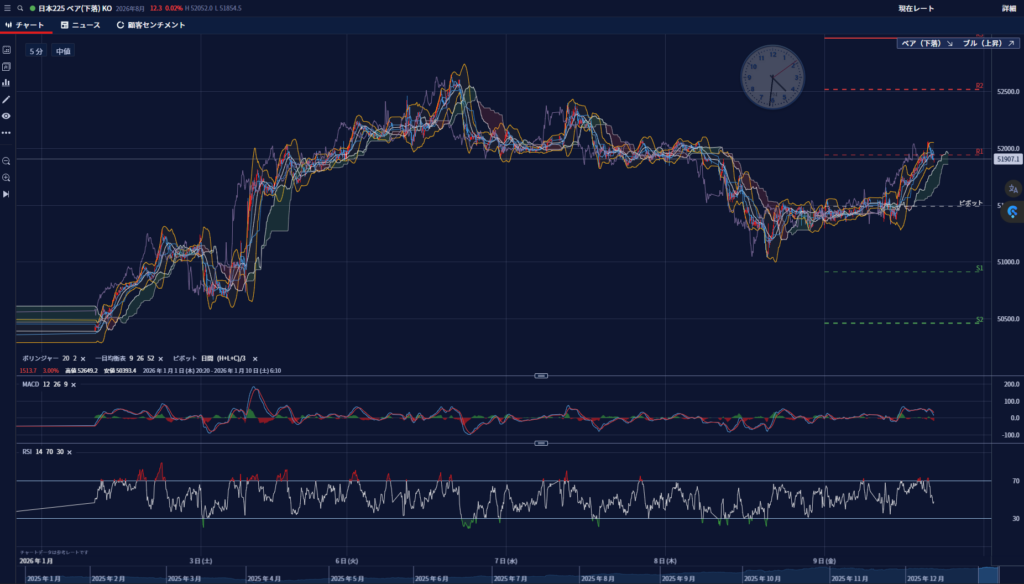Switch to the ニュース tab
The image size is (1024, 584).
point(79,25)
